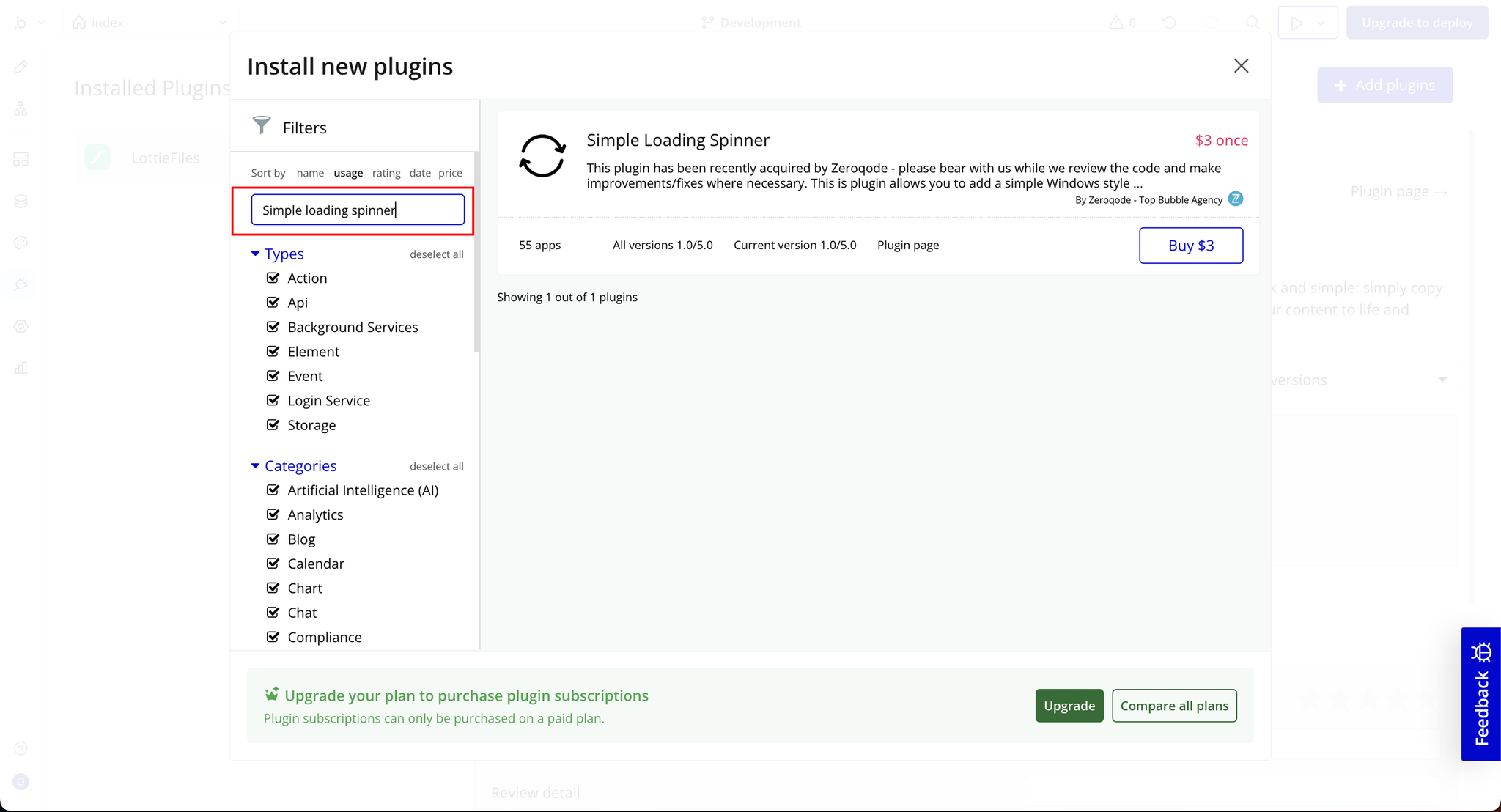Click the Simple Loading Spinner title
The height and width of the screenshot is (812, 1501).
[x=678, y=139]
